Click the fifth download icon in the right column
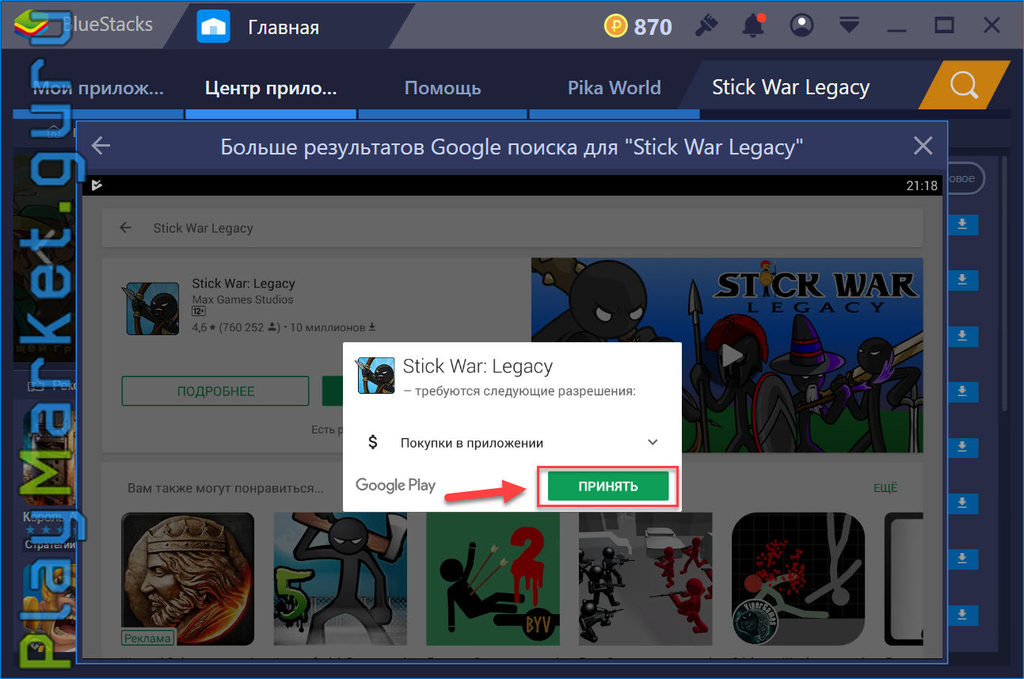Screen dimensions: 1024x679 (x=962, y=447)
